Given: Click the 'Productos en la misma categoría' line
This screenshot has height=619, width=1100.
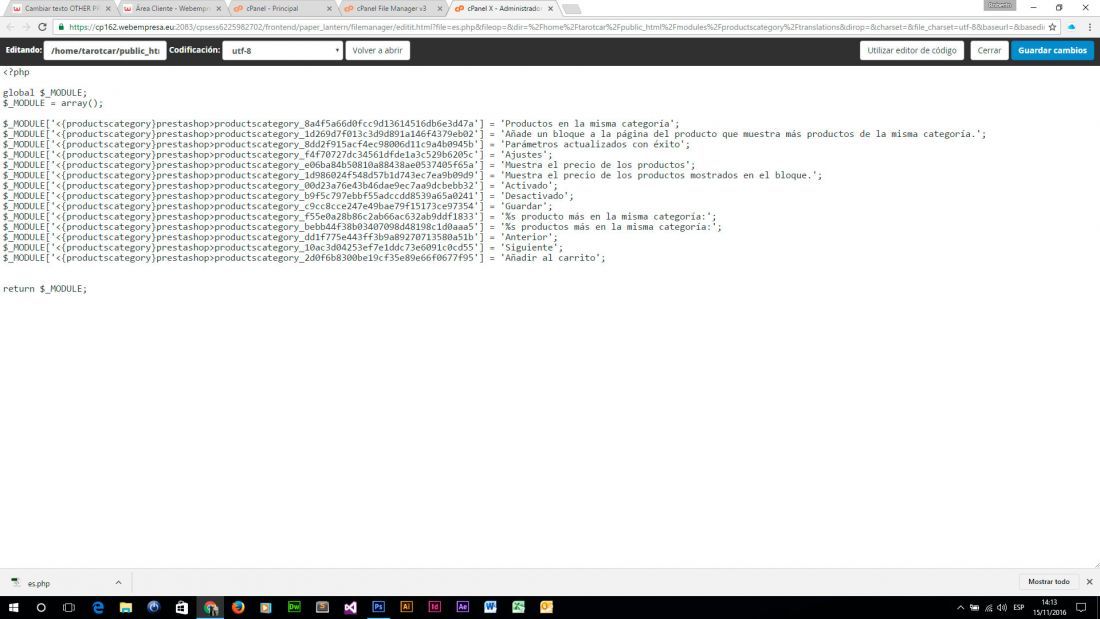Looking at the screenshot, I should pos(341,124).
